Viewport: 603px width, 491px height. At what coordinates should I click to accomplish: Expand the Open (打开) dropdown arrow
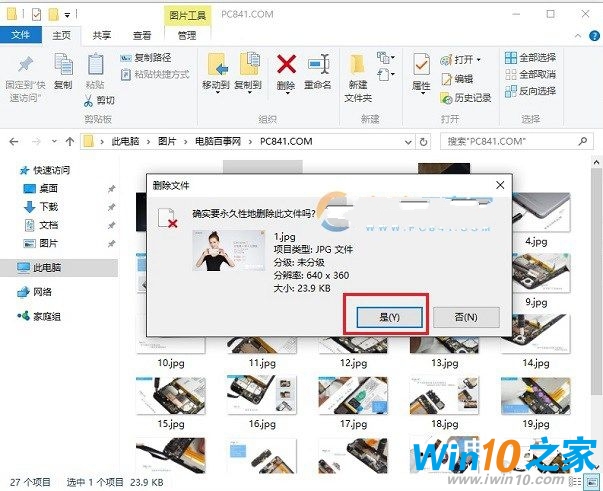click(479, 60)
